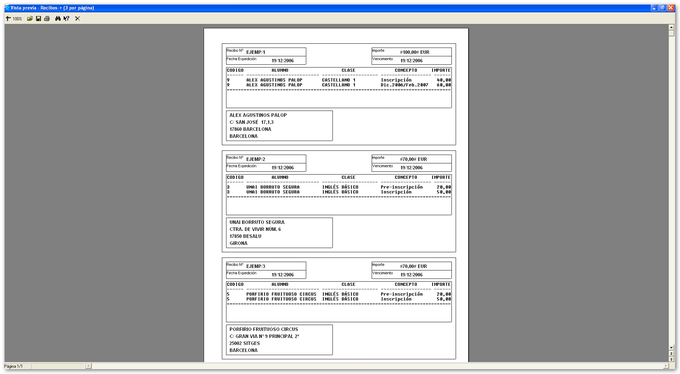
Task: Activate the context help pointer icon
Action: pyautogui.click(x=66, y=19)
